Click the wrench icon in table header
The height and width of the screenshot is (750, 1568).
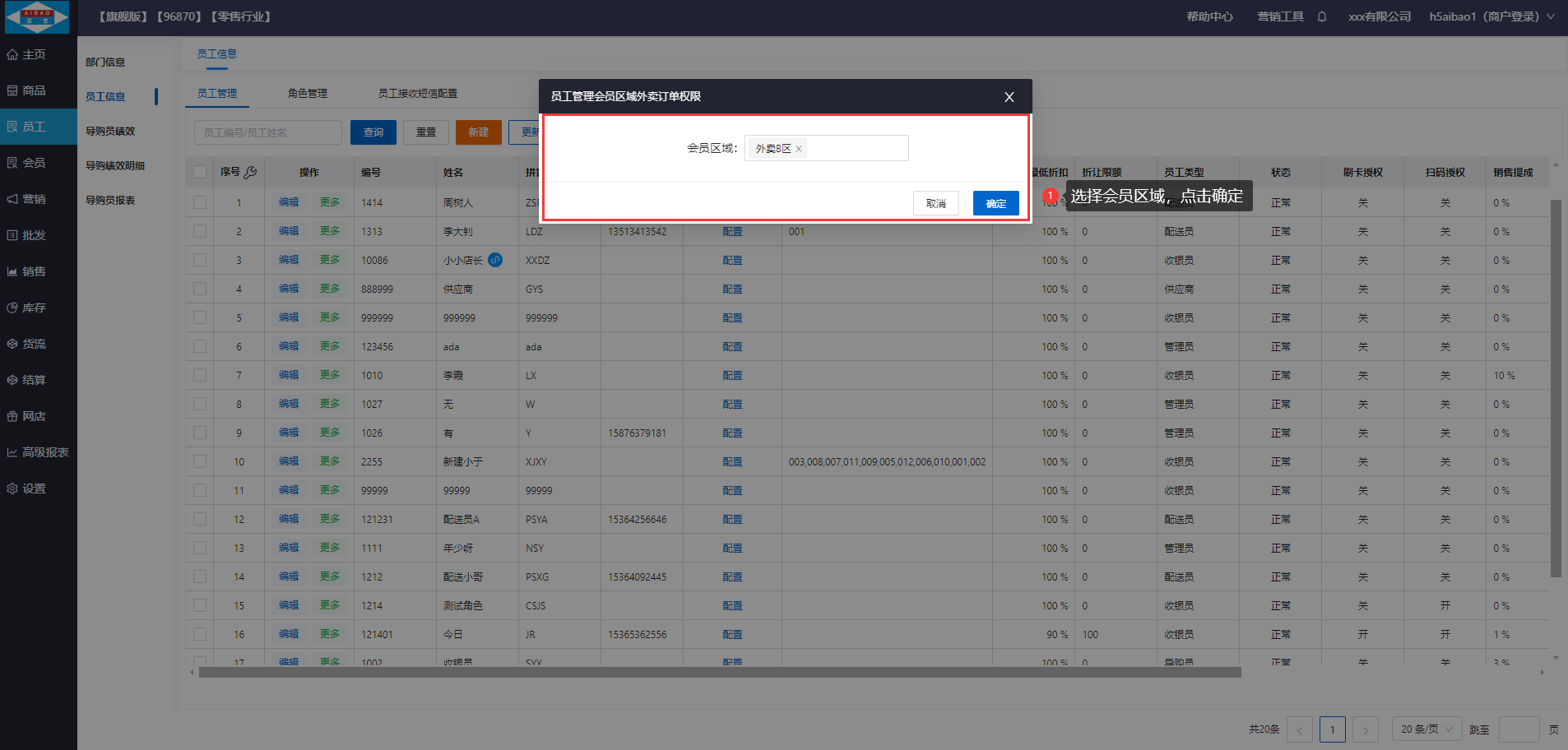pos(251,172)
